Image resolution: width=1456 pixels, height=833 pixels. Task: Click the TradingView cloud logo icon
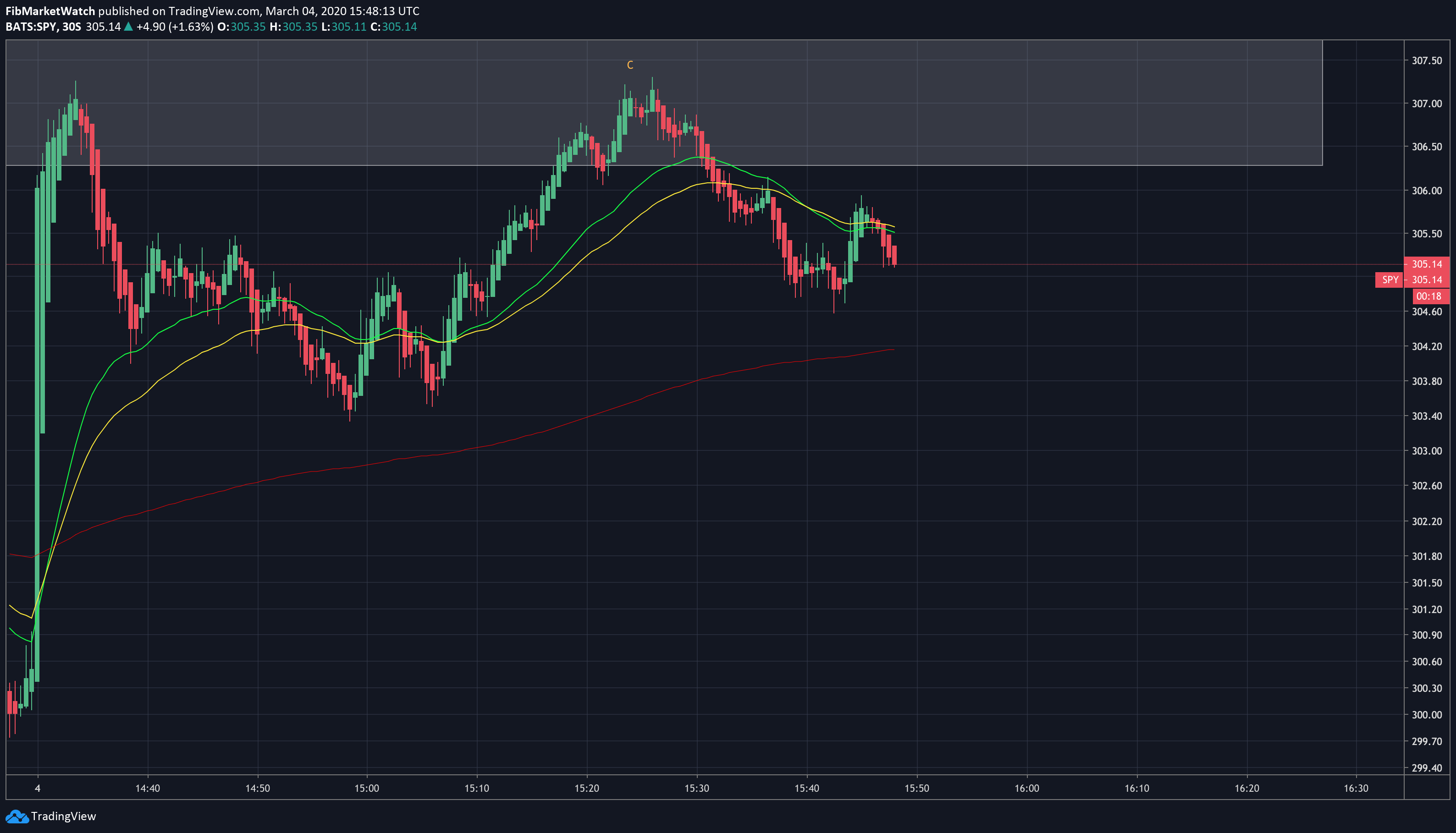click(x=17, y=817)
